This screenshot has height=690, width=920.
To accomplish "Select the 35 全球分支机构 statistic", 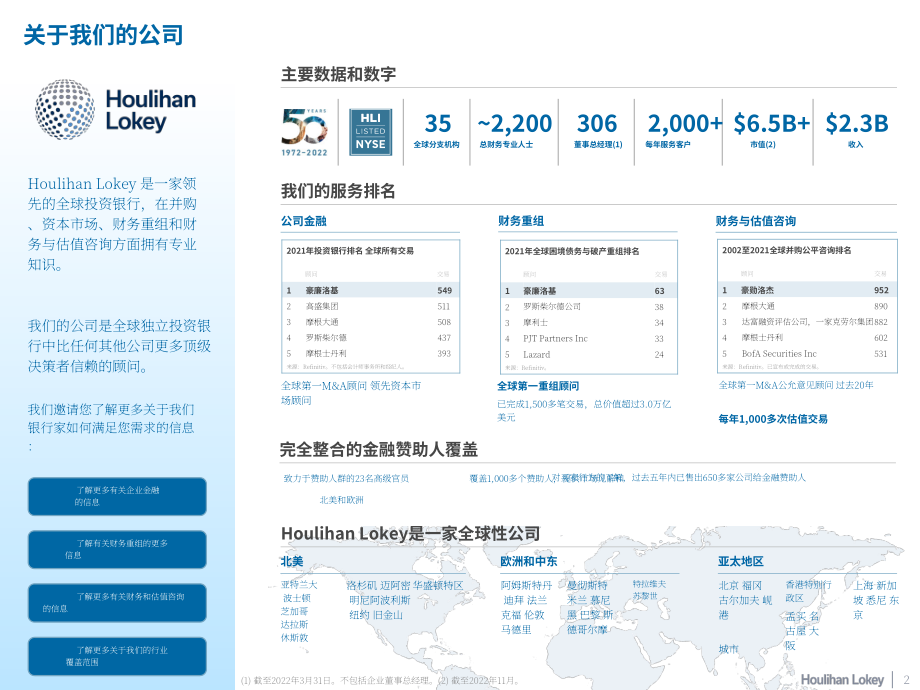I will point(437,131).
